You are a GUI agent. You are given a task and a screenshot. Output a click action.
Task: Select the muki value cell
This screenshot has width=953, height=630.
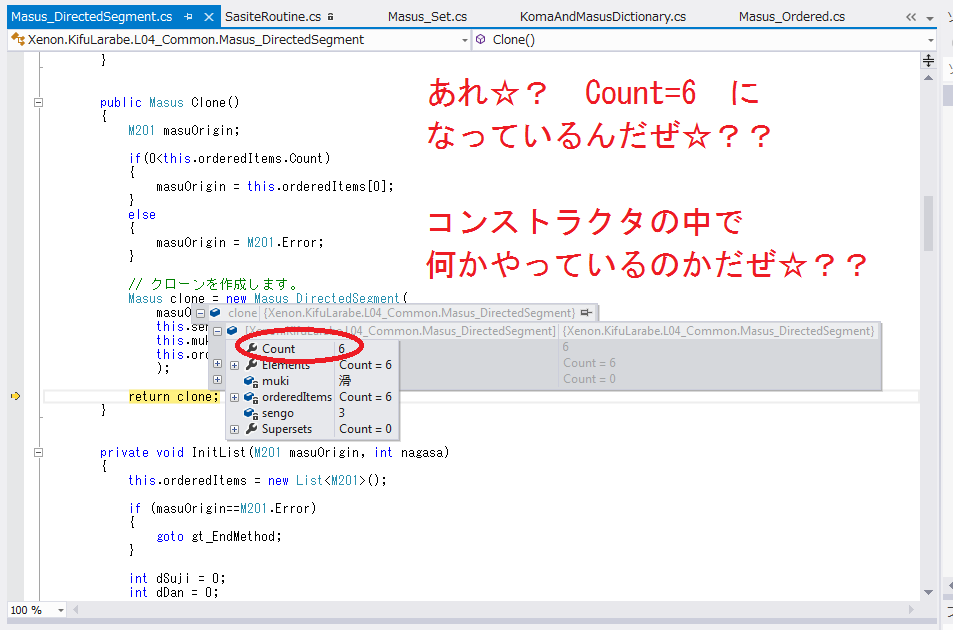(345, 381)
